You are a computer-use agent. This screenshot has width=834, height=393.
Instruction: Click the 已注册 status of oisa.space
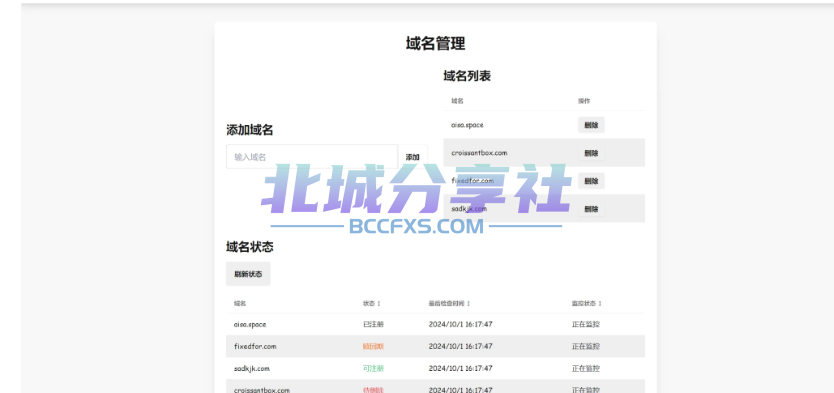373,324
